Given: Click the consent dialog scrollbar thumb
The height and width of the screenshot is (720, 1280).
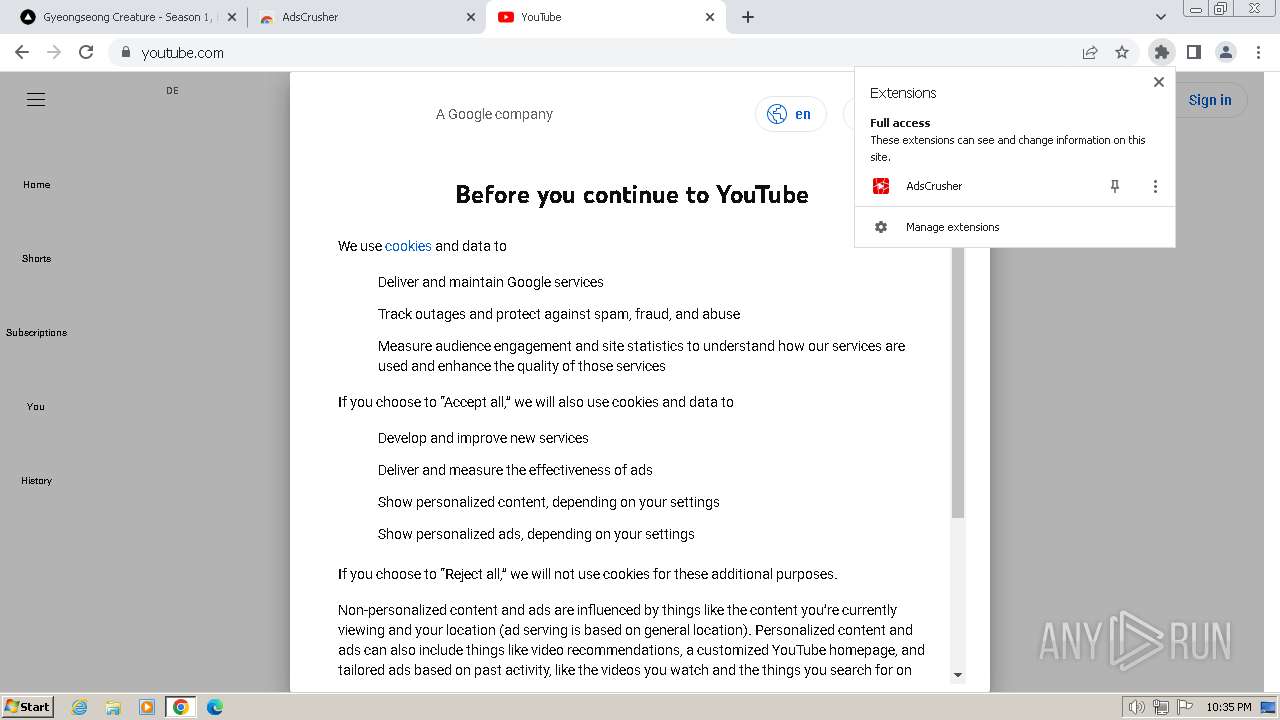Looking at the screenshot, I should coord(957,380).
